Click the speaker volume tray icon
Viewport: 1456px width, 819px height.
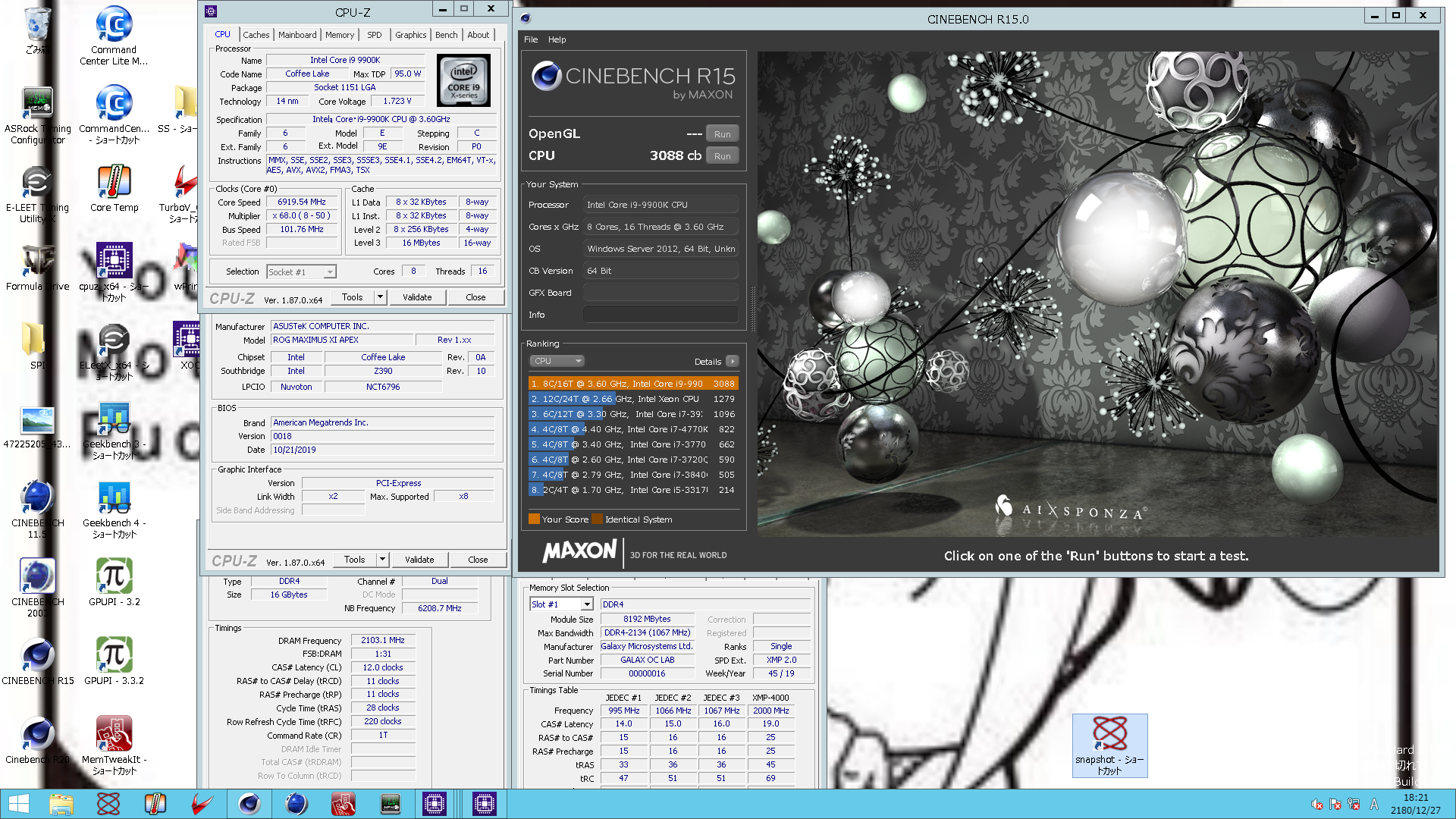coord(1317,805)
